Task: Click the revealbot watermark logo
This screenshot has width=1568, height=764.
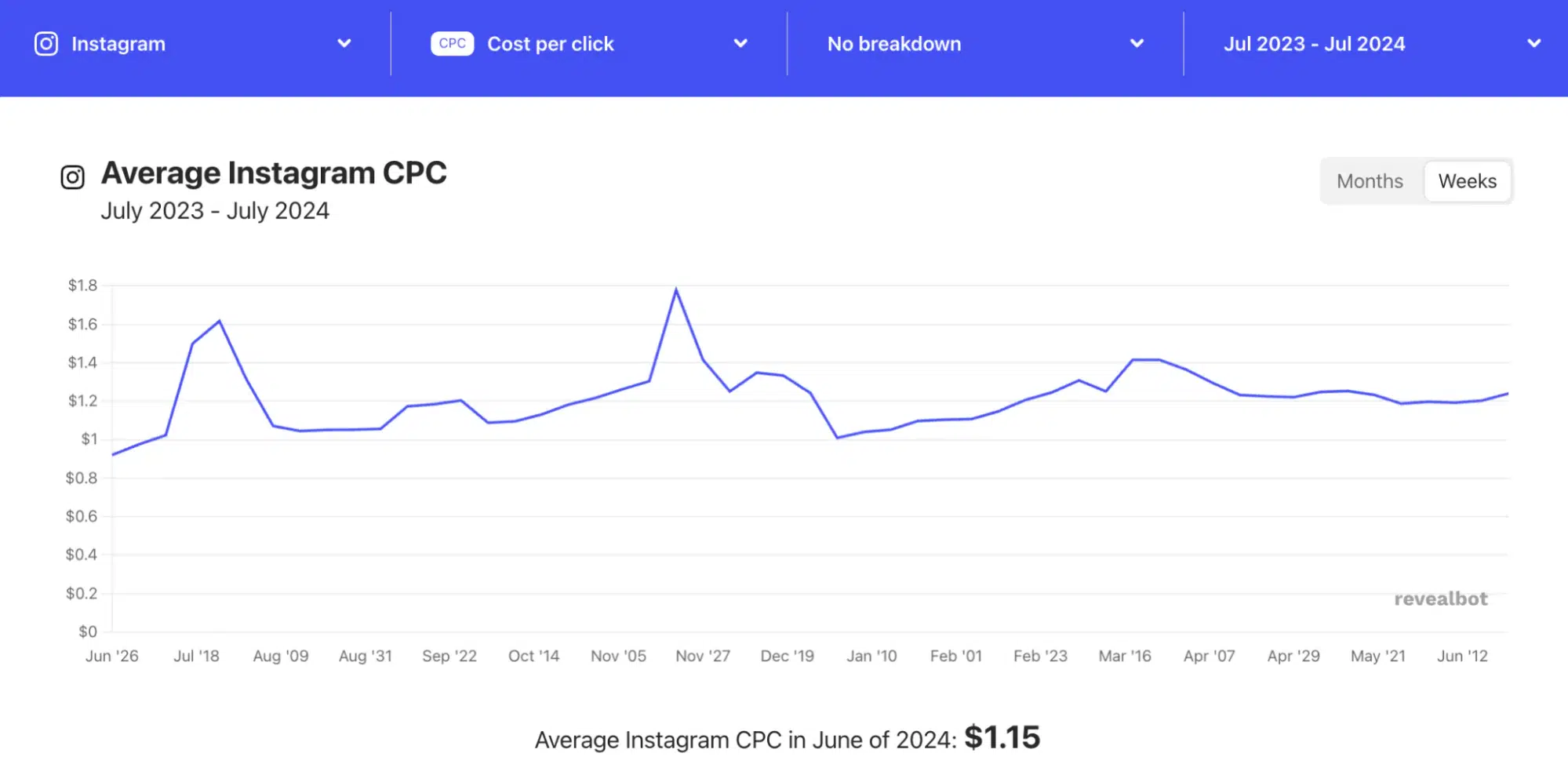Action: coord(1440,599)
